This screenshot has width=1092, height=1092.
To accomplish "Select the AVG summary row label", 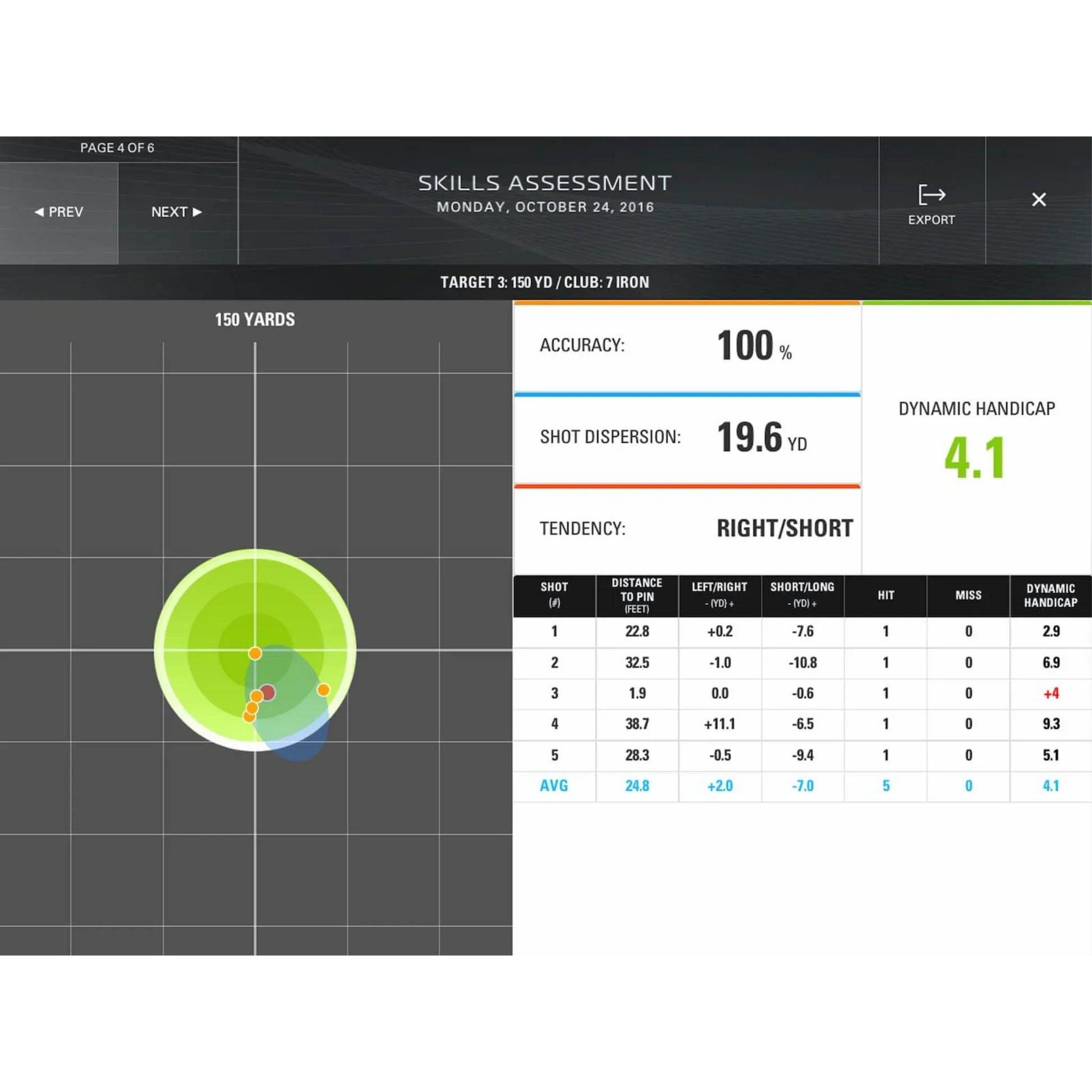I will click(x=553, y=786).
